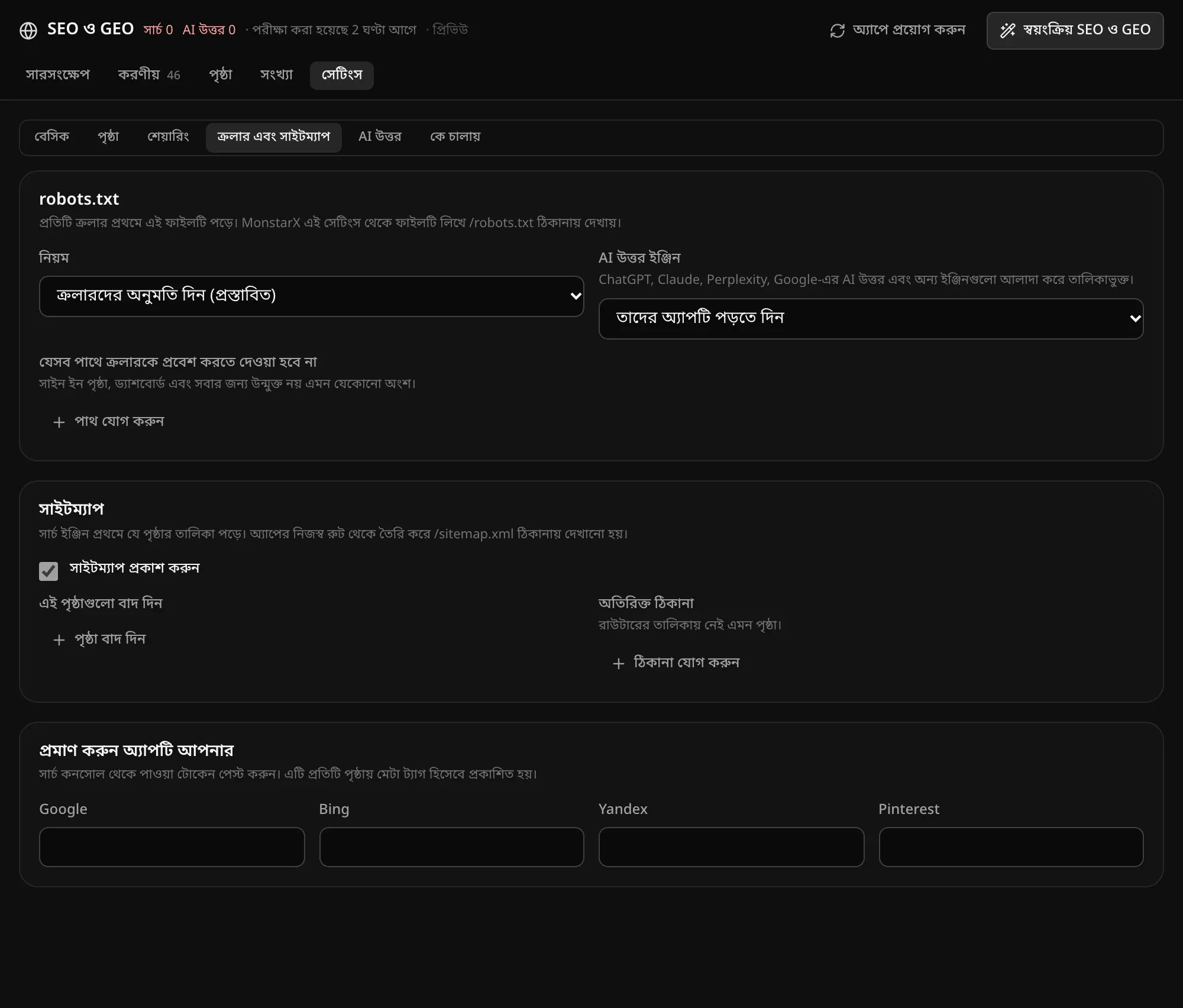The image size is (1183, 1008).
Task: Click the magic wand icon in স্বয়ংক্রিয় SEO ও GEO
Action: 1007,30
